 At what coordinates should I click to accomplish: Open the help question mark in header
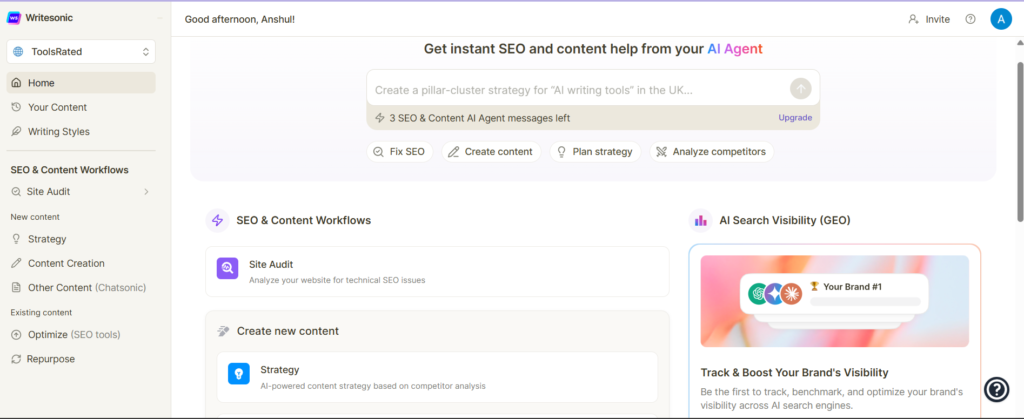(970, 19)
